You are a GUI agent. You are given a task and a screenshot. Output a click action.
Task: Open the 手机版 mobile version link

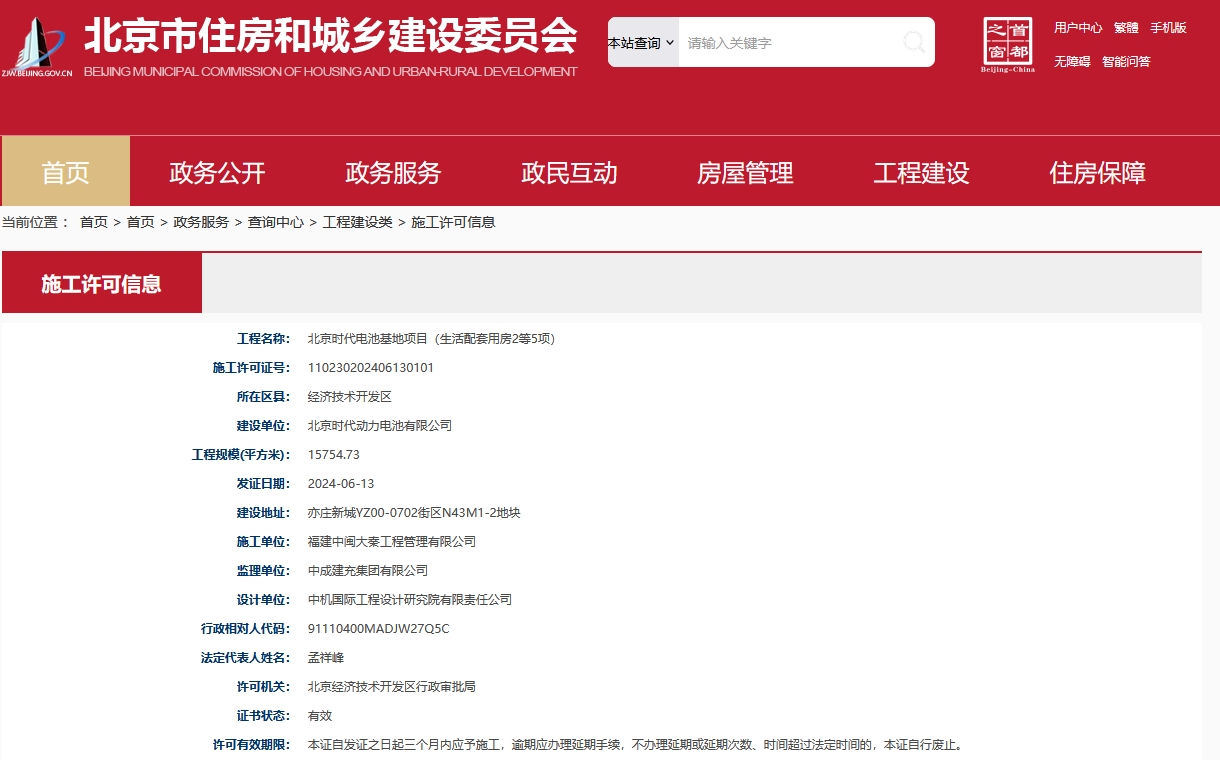coord(1168,28)
